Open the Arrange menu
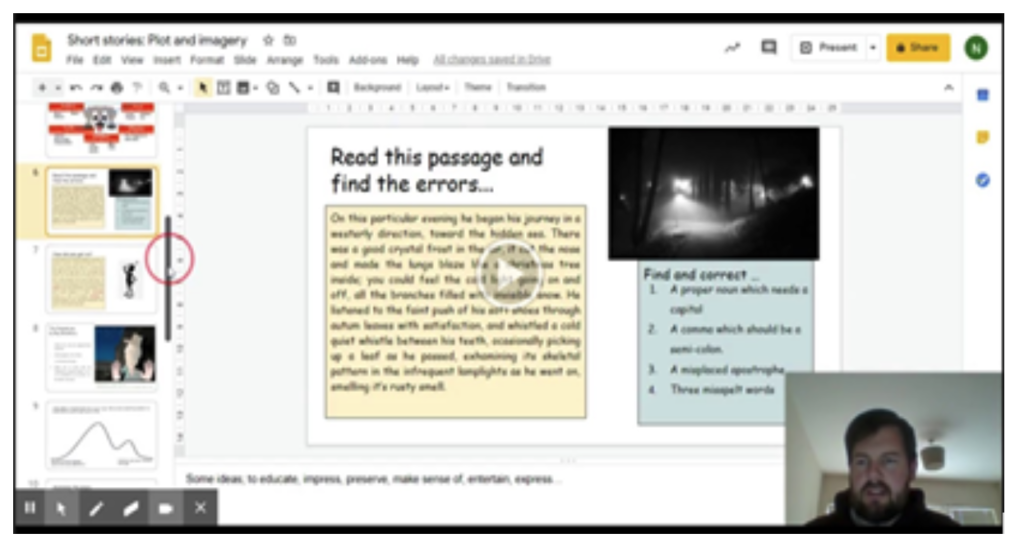 284,60
